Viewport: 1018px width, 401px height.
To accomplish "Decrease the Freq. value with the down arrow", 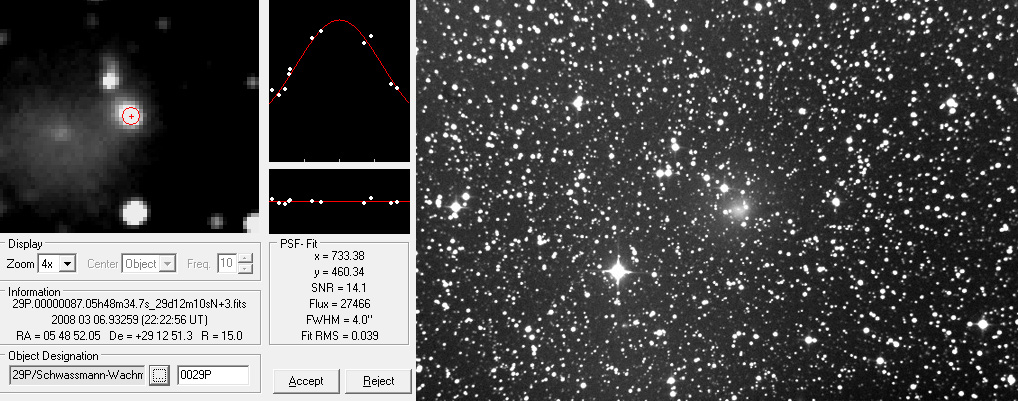I will coord(245,268).
